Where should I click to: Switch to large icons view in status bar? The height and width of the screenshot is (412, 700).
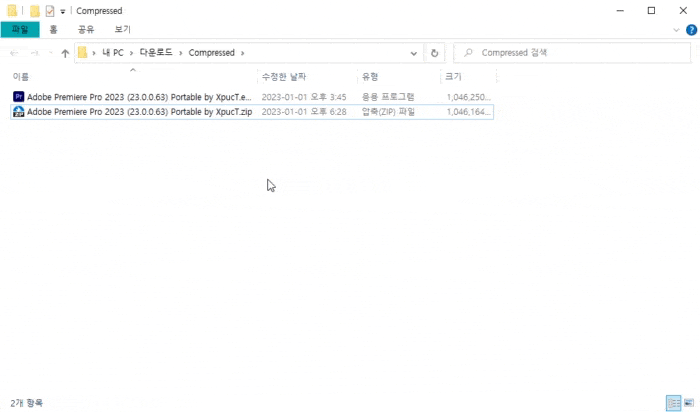tap(689, 403)
